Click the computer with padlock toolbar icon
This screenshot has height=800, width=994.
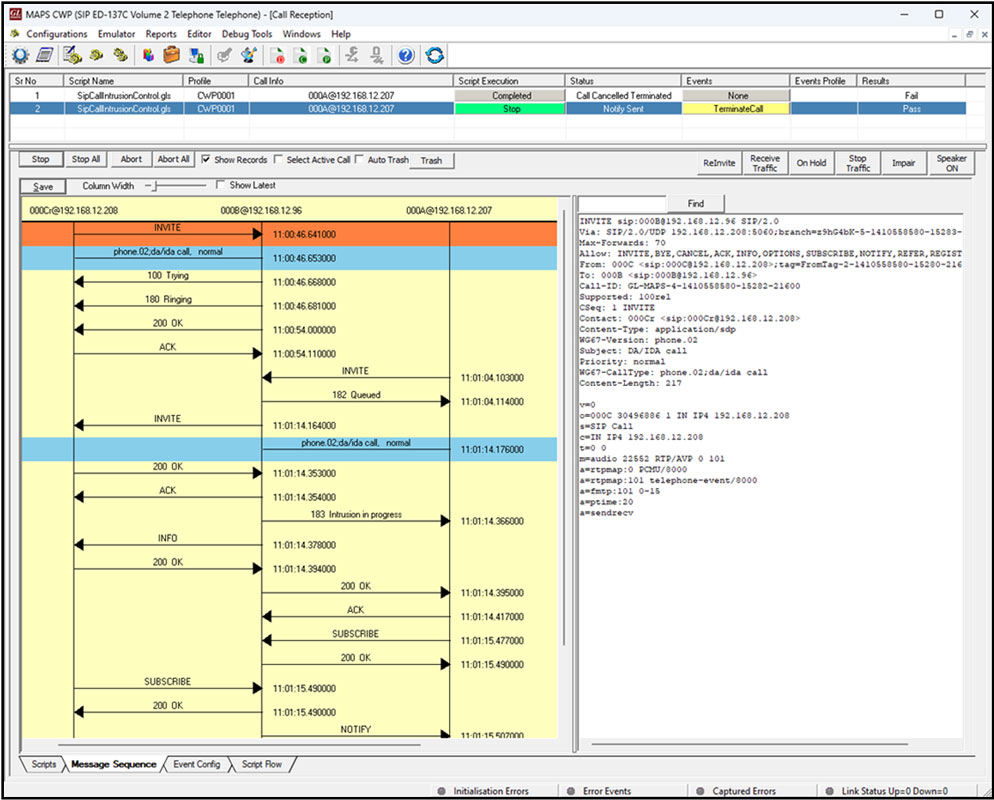click(197, 56)
